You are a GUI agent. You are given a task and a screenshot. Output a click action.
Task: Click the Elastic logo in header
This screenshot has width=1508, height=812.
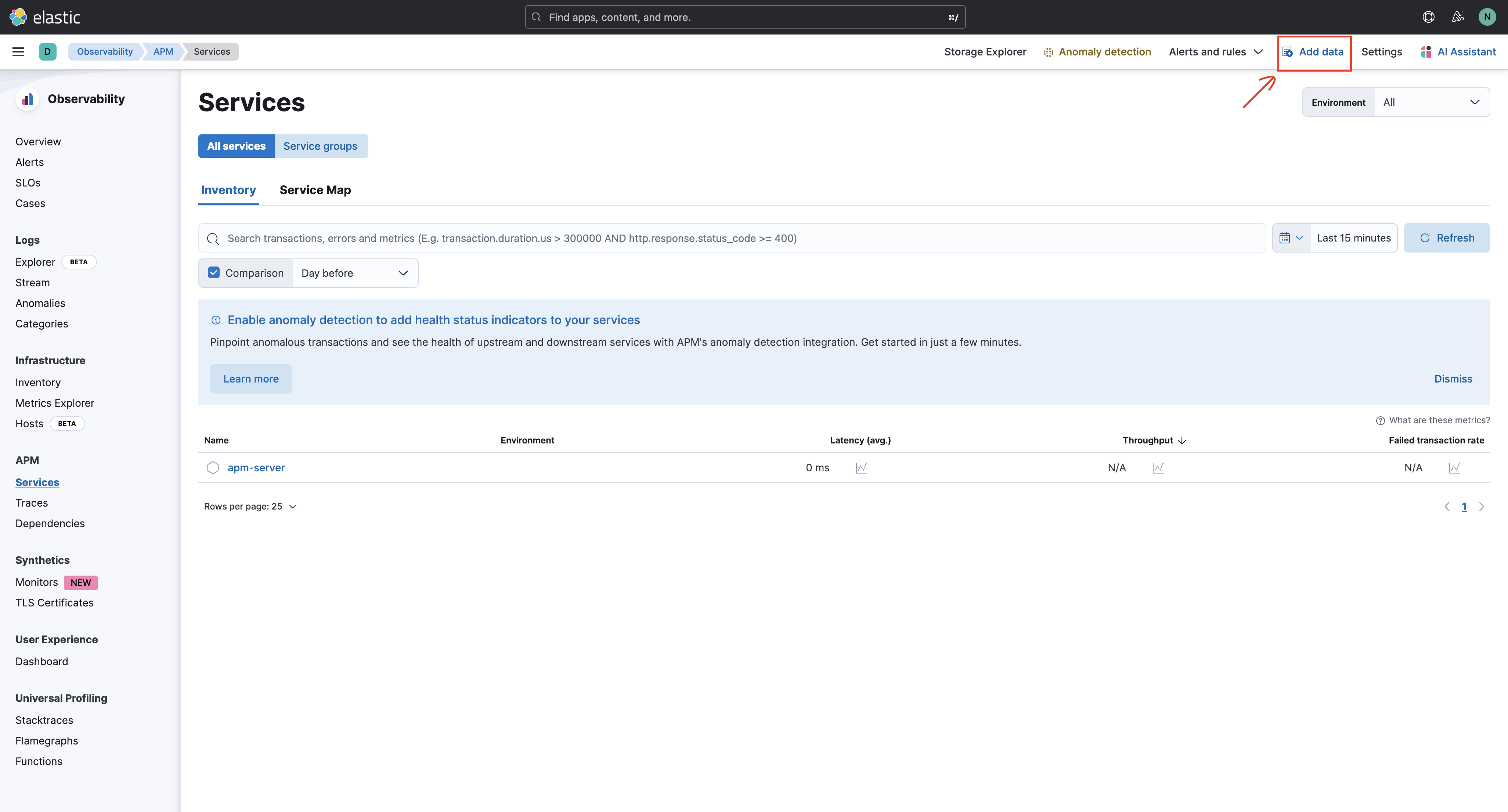45,17
